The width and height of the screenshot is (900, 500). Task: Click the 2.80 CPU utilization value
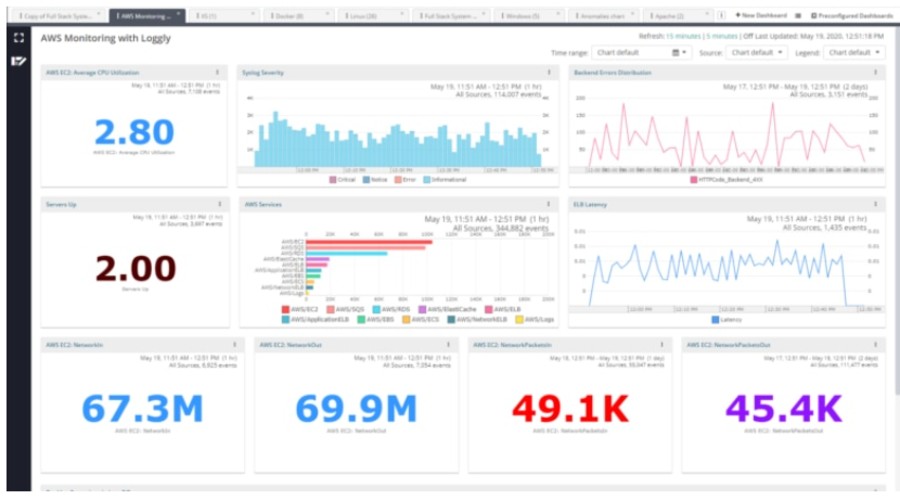tap(134, 132)
